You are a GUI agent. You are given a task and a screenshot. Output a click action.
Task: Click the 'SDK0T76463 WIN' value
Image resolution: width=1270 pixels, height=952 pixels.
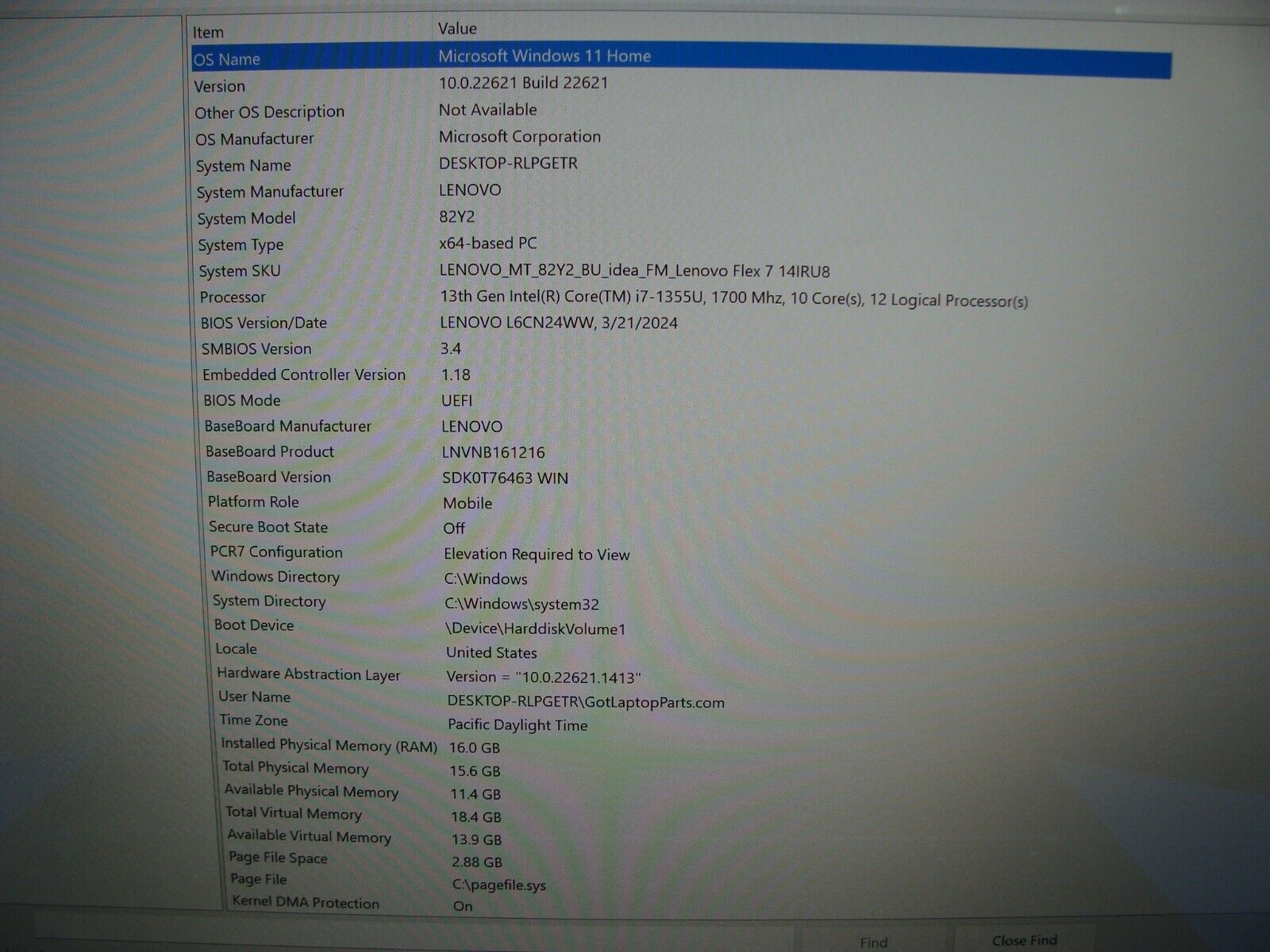coord(506,478)
